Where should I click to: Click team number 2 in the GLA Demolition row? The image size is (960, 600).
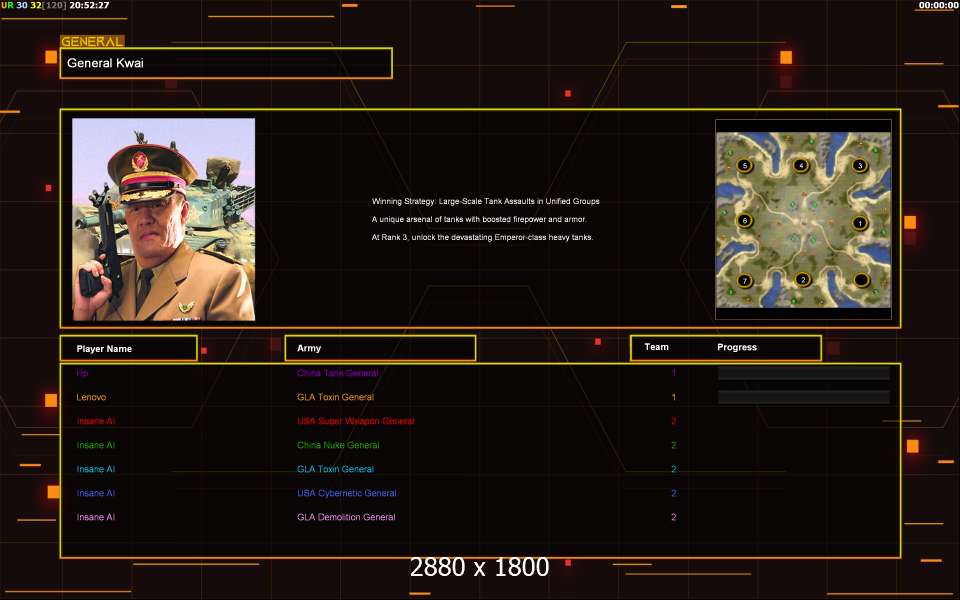coord(673,517)
